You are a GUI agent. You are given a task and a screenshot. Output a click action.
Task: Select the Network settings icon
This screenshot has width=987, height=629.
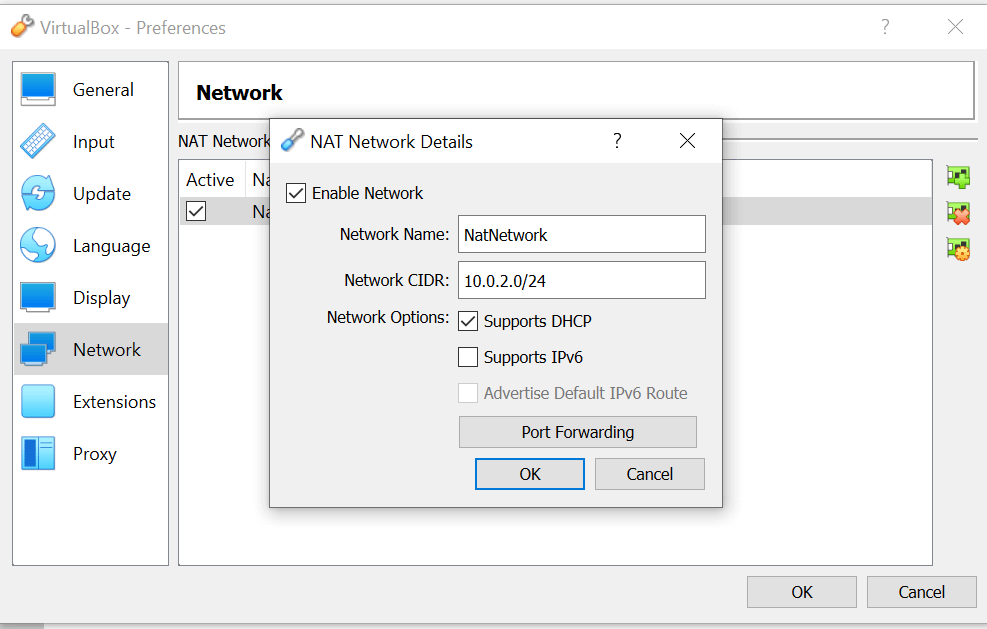(37, 349)
